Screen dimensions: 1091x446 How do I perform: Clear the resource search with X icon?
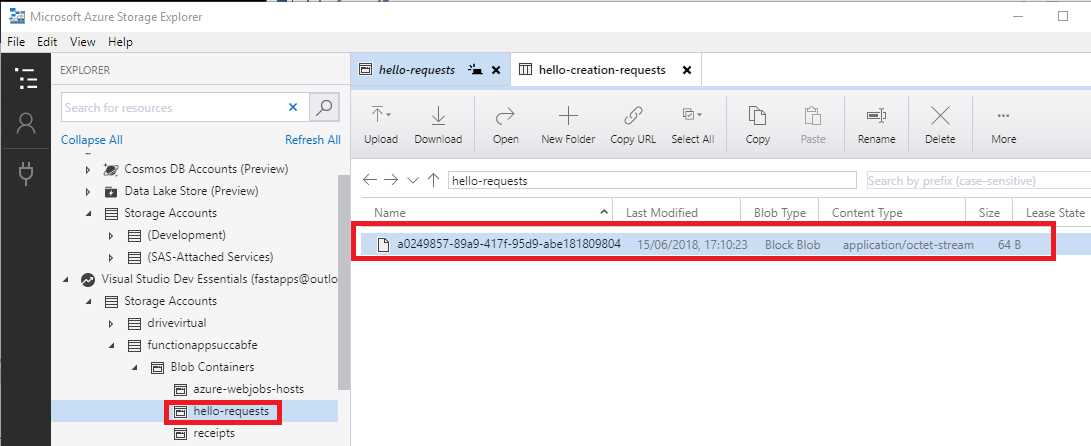[293, 107]
